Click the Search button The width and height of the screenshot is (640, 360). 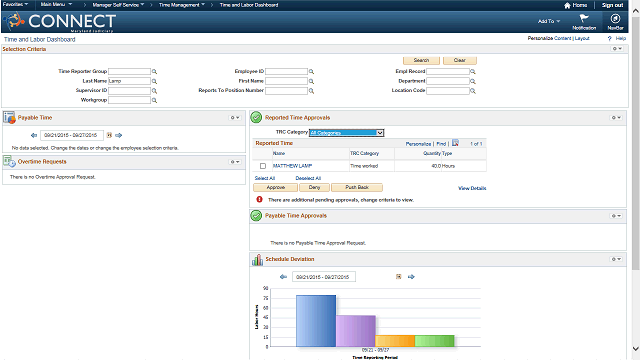[x=421, y=60]
